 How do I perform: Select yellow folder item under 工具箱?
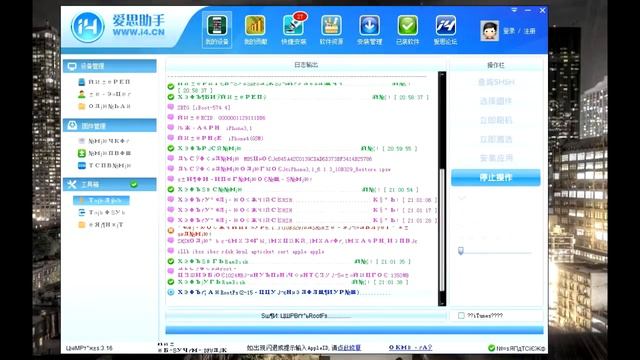[x=101, y=225]
